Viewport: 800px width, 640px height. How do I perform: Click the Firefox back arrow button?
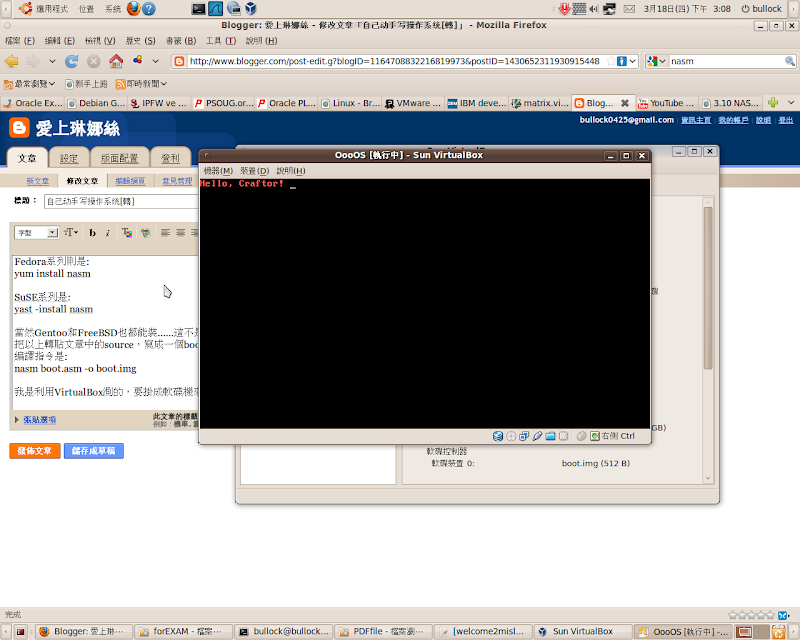pos(12,62)
